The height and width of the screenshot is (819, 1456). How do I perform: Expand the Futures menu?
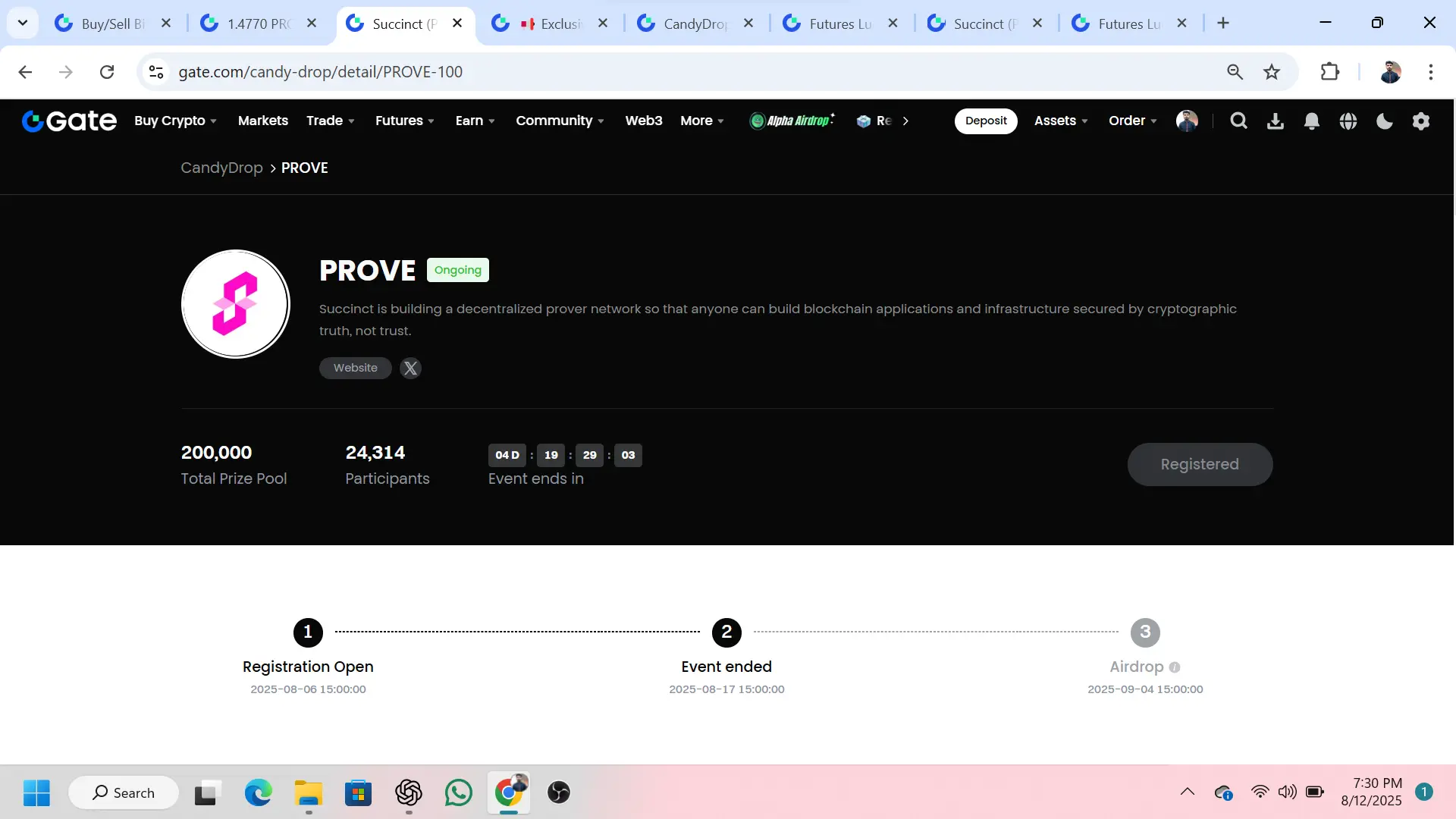click(x=405, y=121)
